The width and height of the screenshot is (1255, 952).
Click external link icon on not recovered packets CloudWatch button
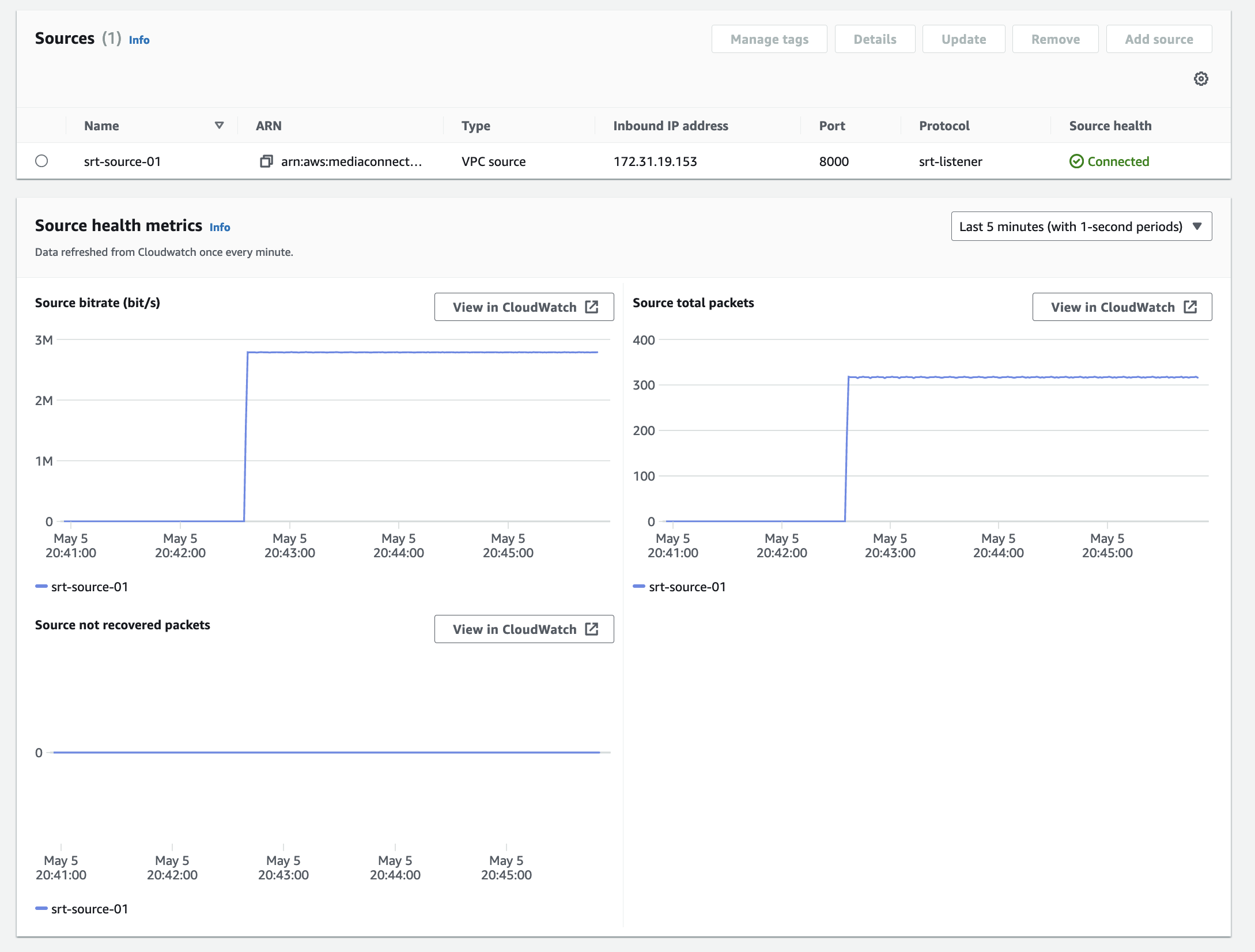point(592,629)
